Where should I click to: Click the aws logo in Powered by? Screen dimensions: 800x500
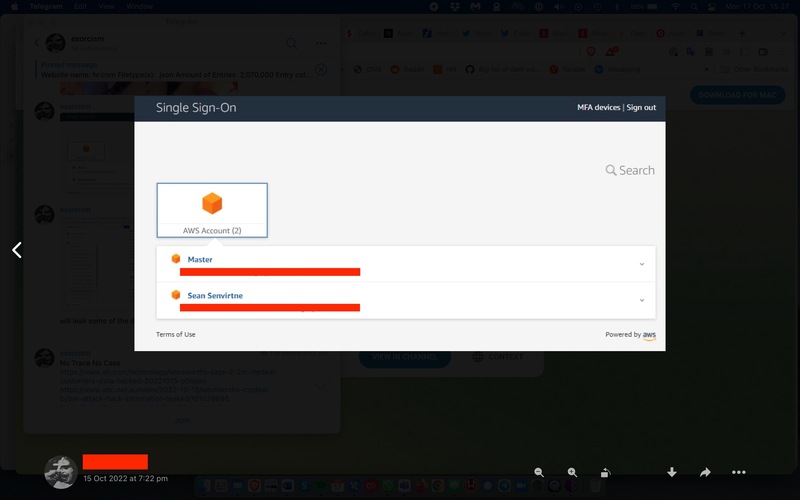tap(649, 335)
